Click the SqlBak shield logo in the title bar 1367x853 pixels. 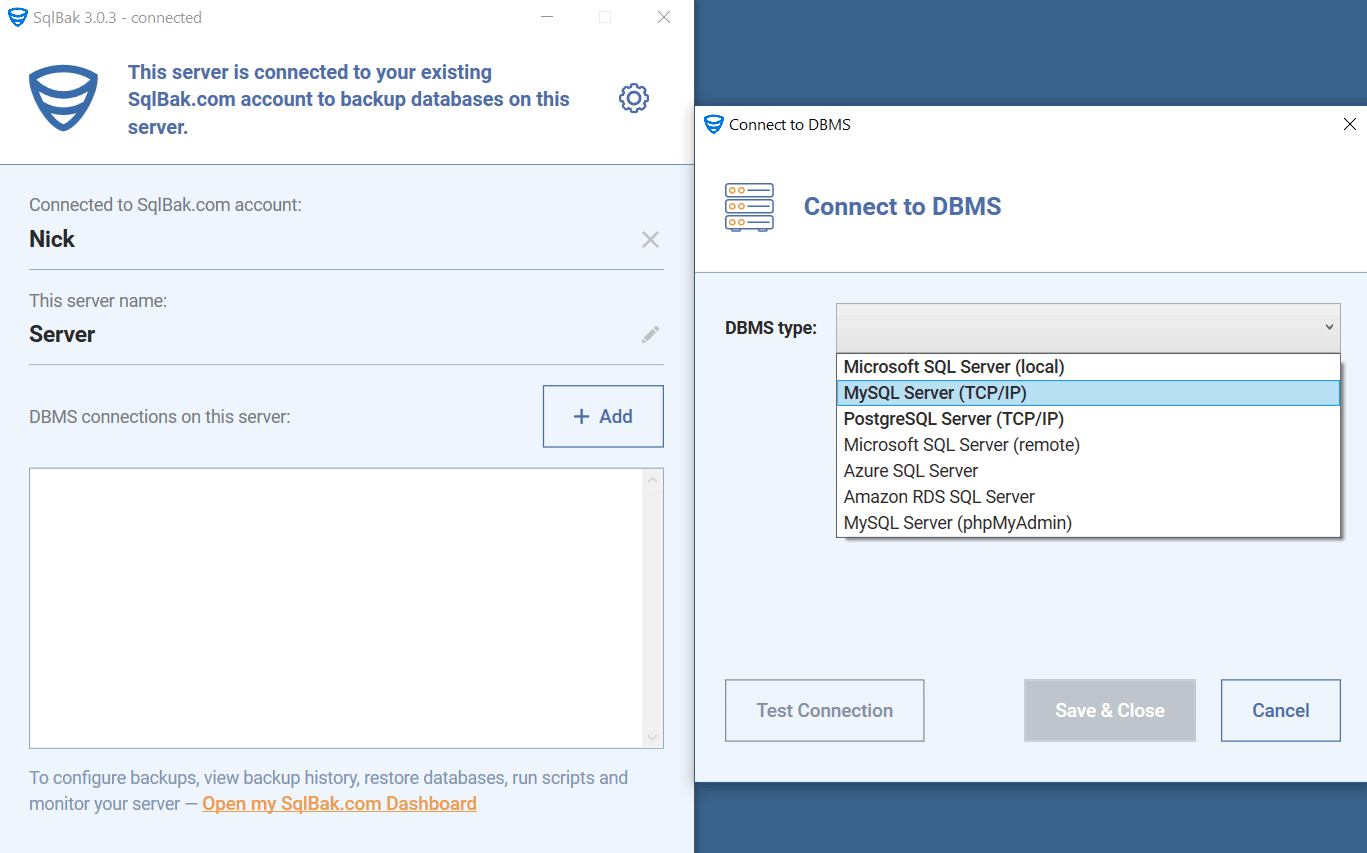point(16,17)
